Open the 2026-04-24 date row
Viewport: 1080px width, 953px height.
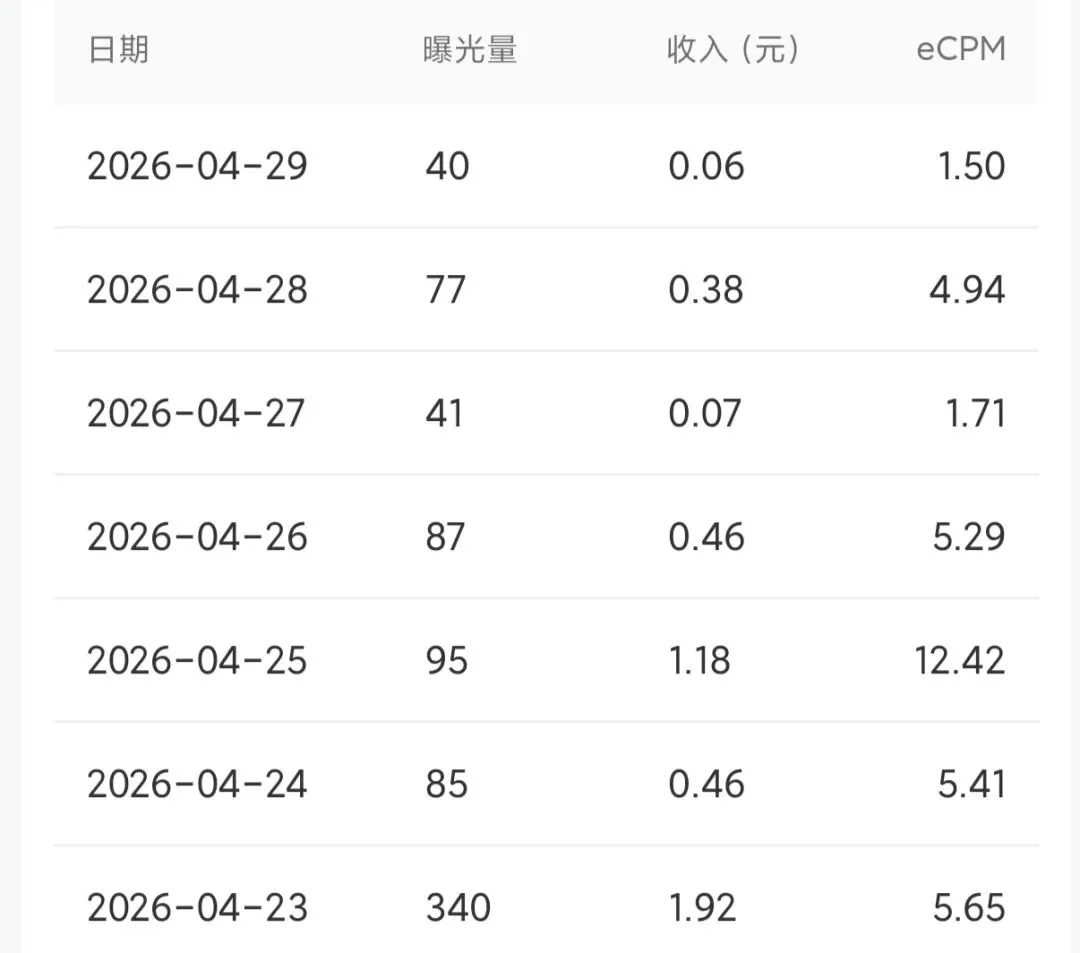coord(546,784)
